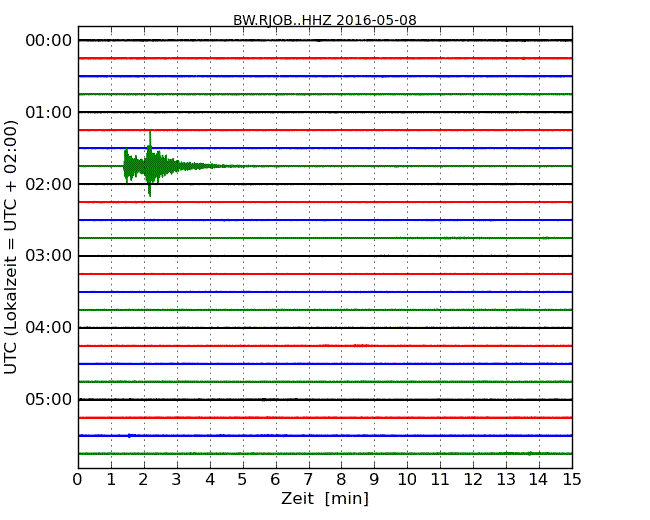Click the small blue blip on the 05:30 trace
This screenshot has width=650, height=520.
point(130,435)
